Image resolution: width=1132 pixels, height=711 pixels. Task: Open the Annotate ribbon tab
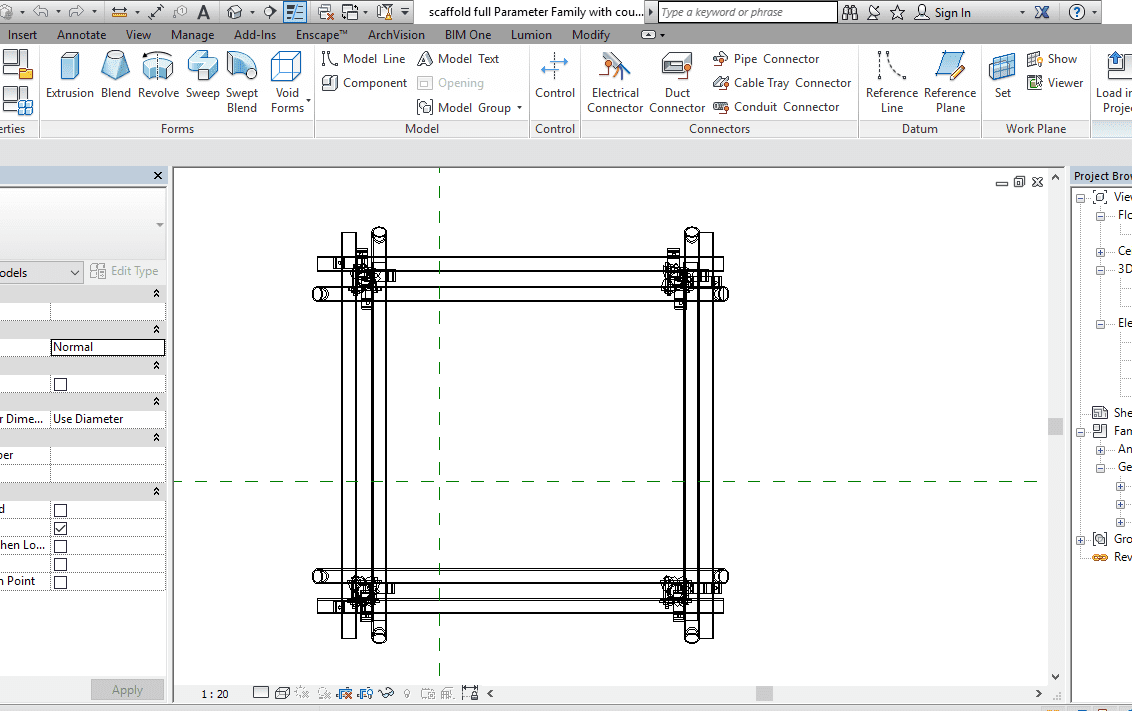pyautogui.click(x=82, y=34)
